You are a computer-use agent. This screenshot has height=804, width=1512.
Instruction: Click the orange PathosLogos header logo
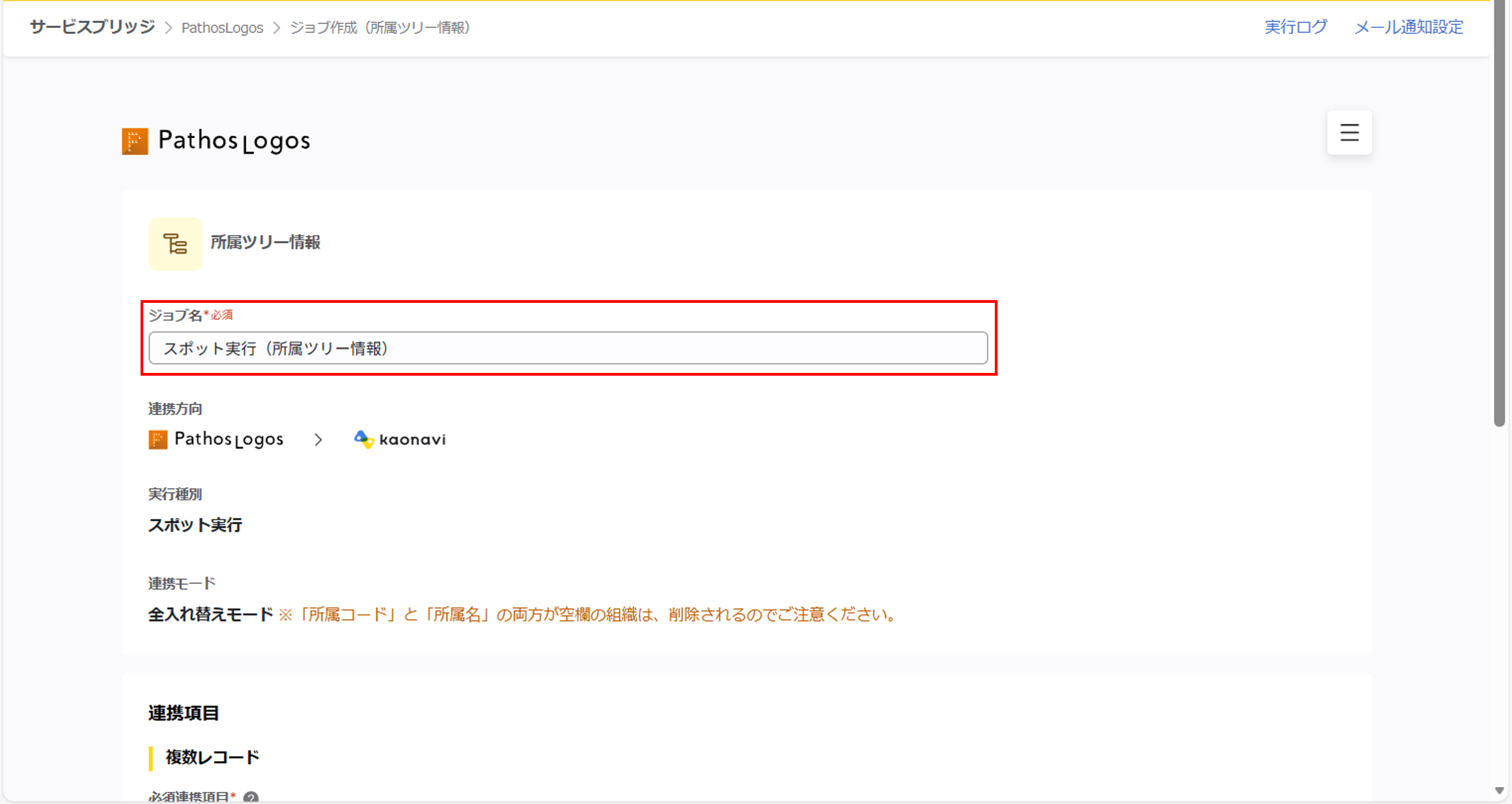pos(135,141)
